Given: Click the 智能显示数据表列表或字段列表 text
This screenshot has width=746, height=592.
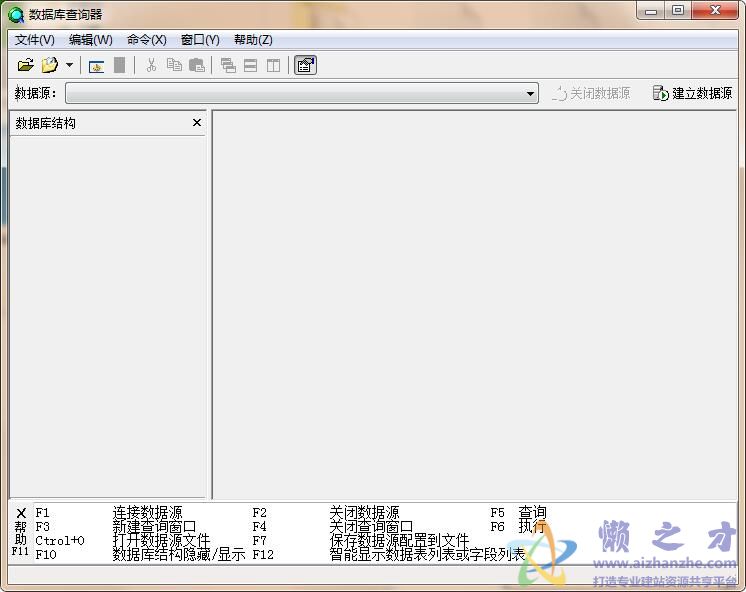Looking at the screenshot, I should 427,554.
